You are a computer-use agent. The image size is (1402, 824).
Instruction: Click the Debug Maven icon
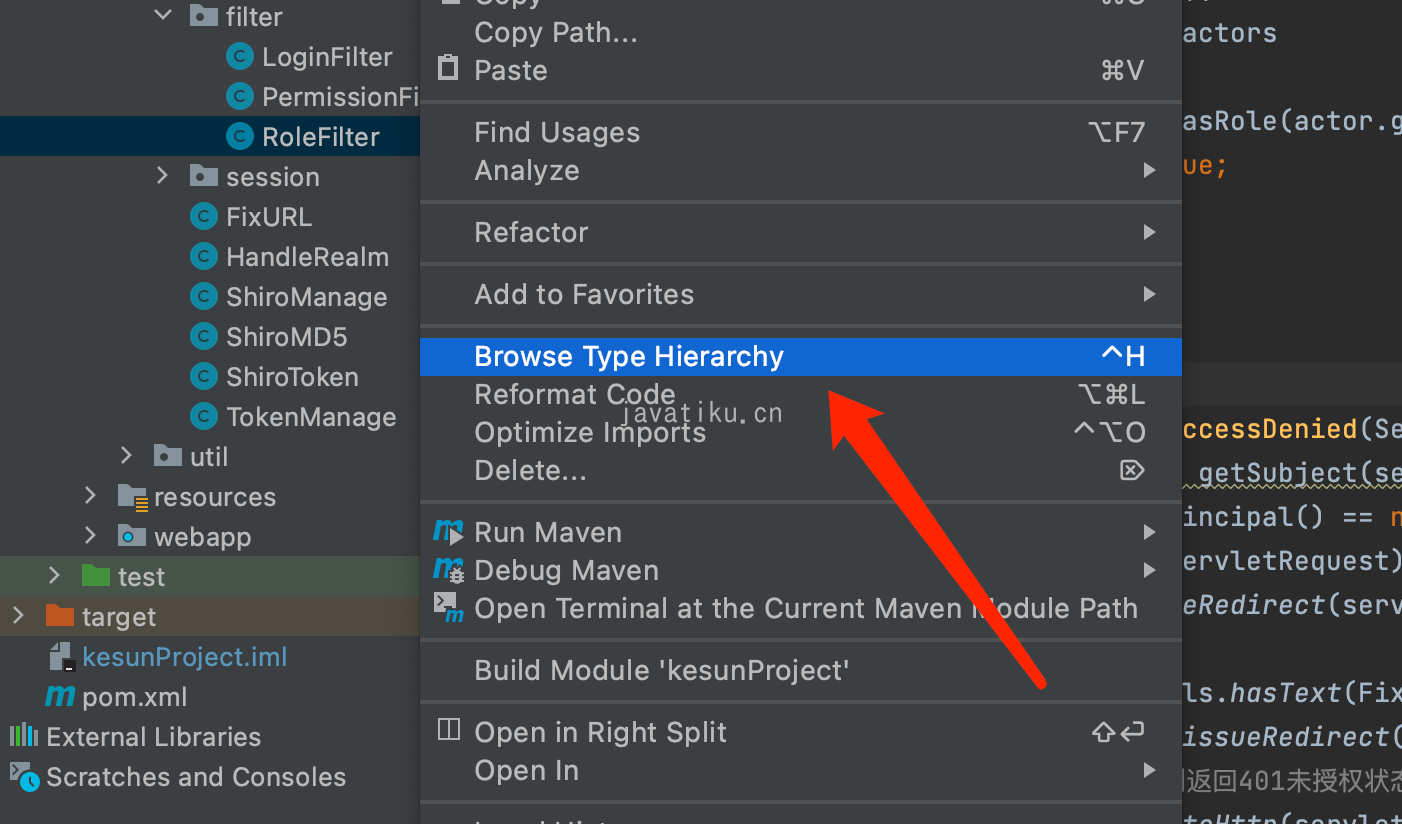click(448, 570)
